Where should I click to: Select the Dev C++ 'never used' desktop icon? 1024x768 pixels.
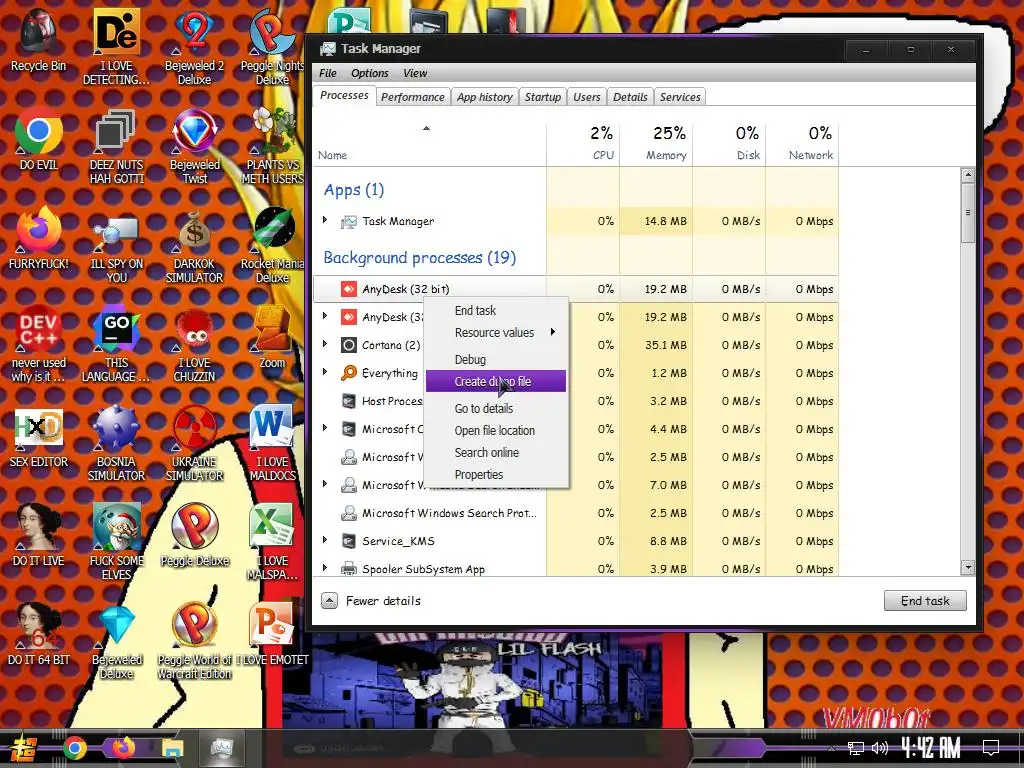pyautogui.click(x=38, y=344)
